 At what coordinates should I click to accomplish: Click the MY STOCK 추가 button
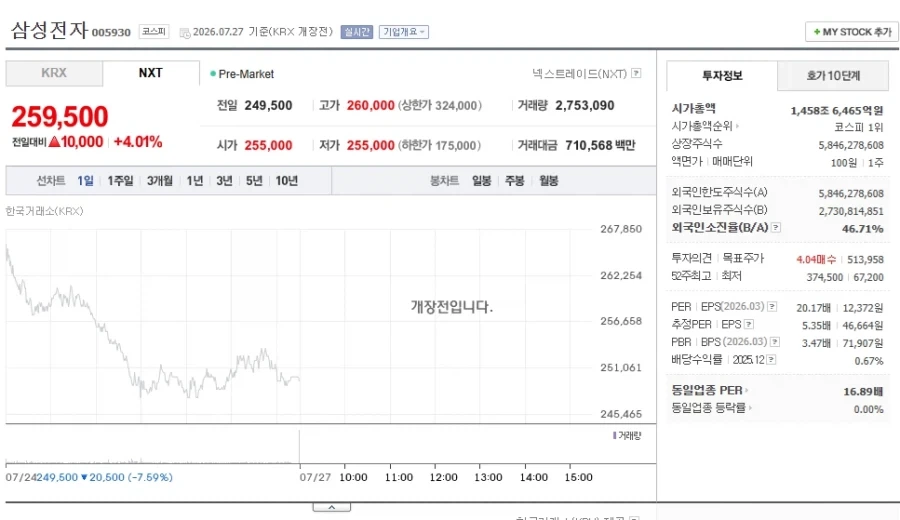852,32
